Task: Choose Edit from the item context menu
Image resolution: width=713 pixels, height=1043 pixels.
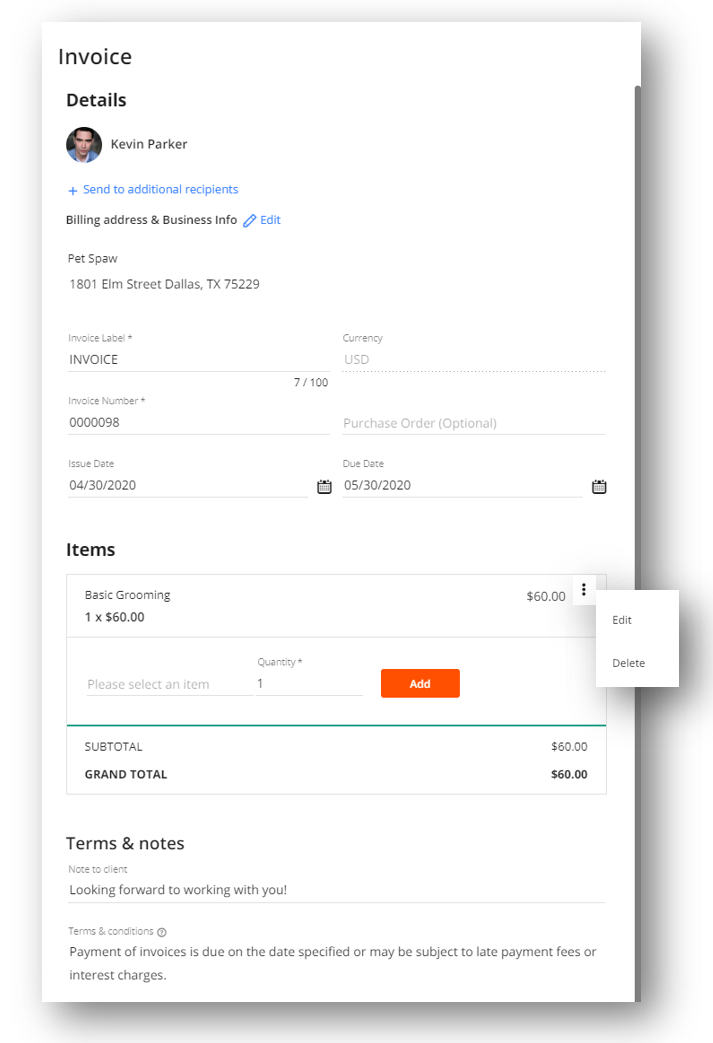Action: (x=622, y=620)
